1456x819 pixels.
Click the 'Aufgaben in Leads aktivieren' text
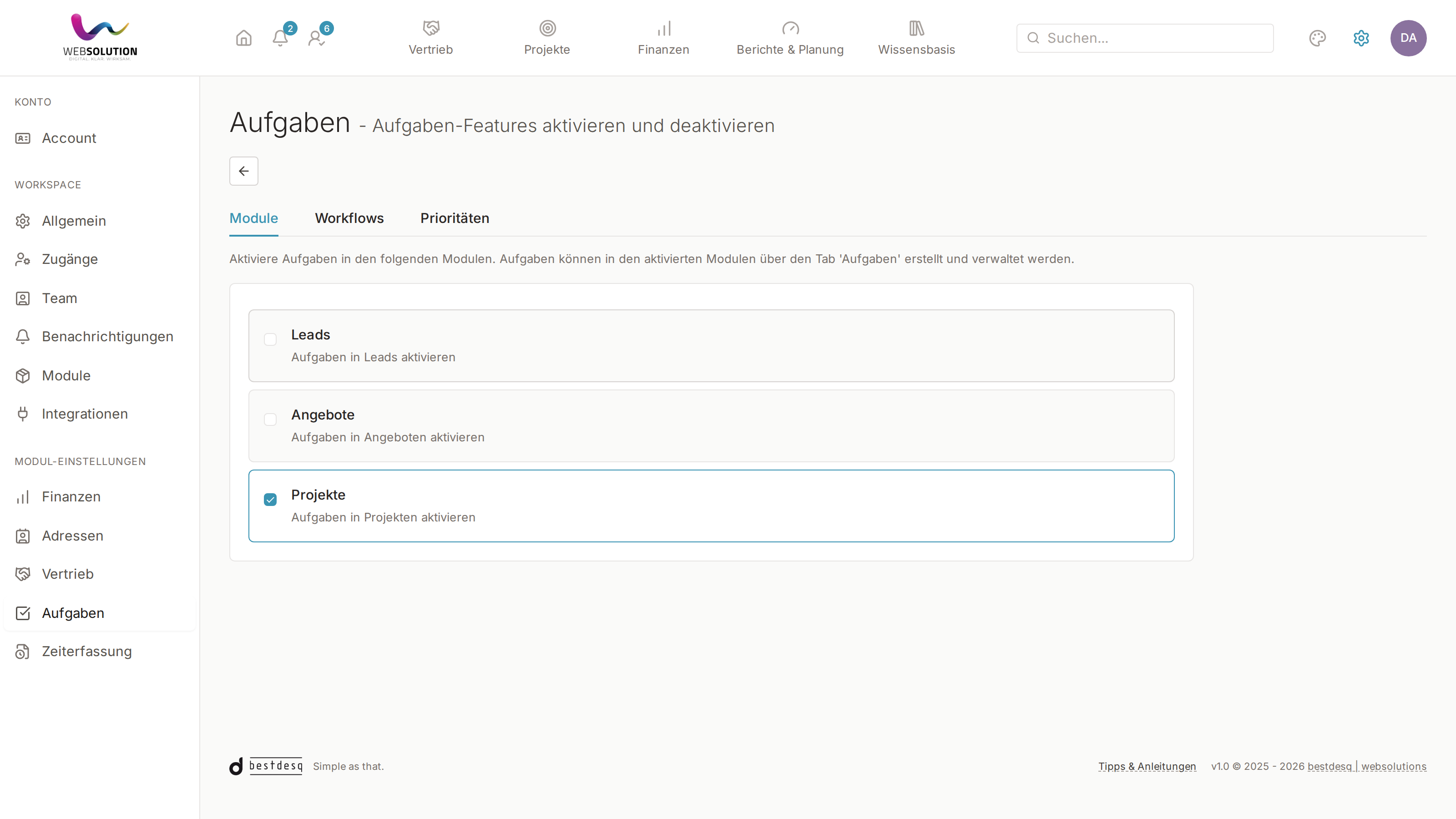tap(373, 357)
